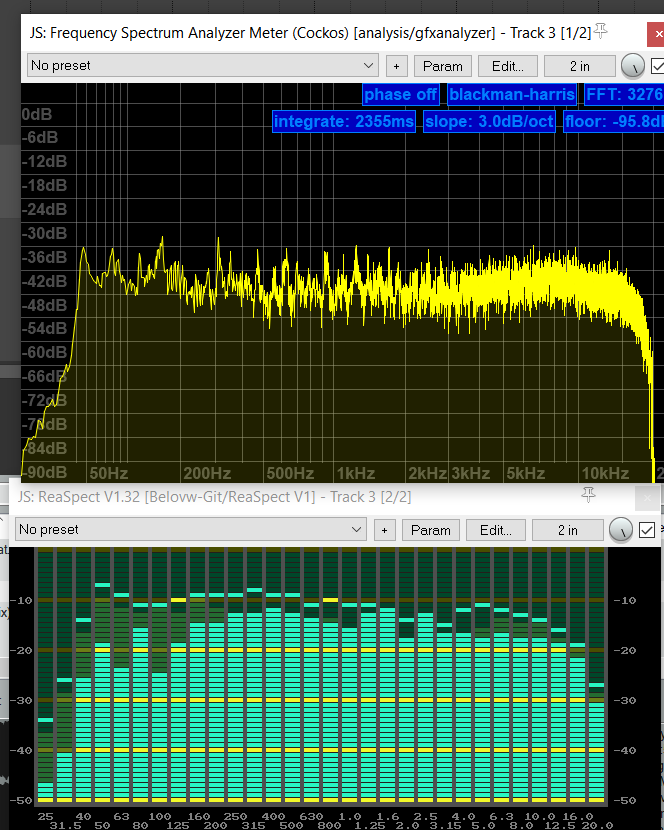Click Edit... in the ReaSpect window

(x=496, y=530)
